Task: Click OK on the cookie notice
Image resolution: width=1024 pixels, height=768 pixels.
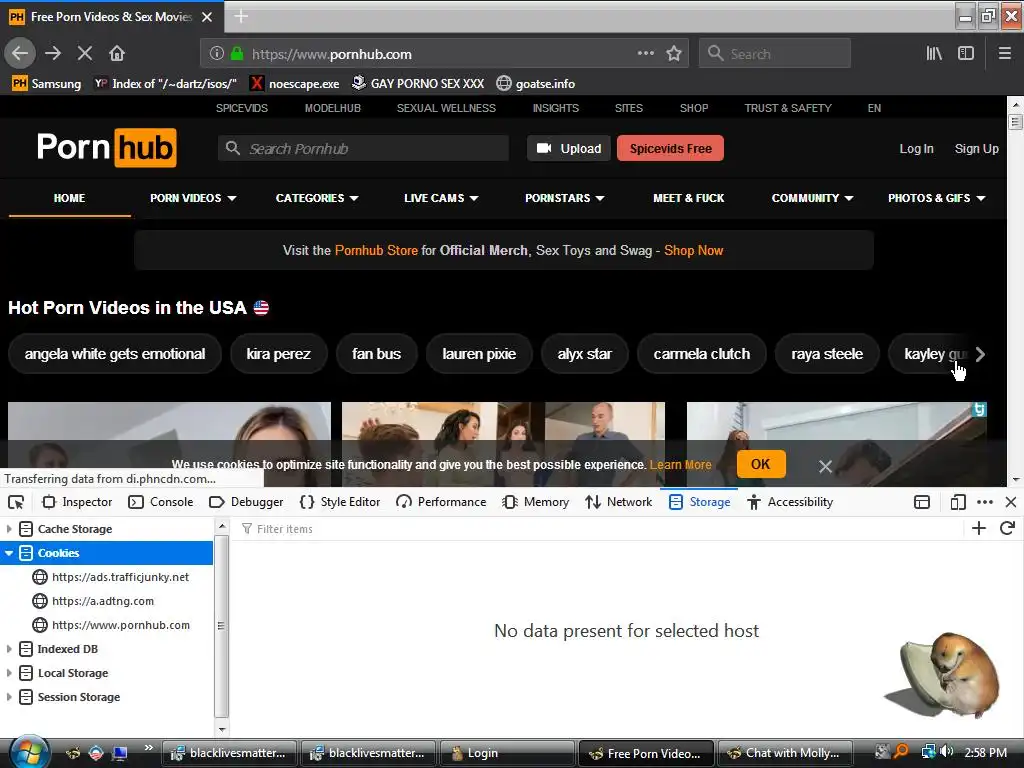Action: 761,464
